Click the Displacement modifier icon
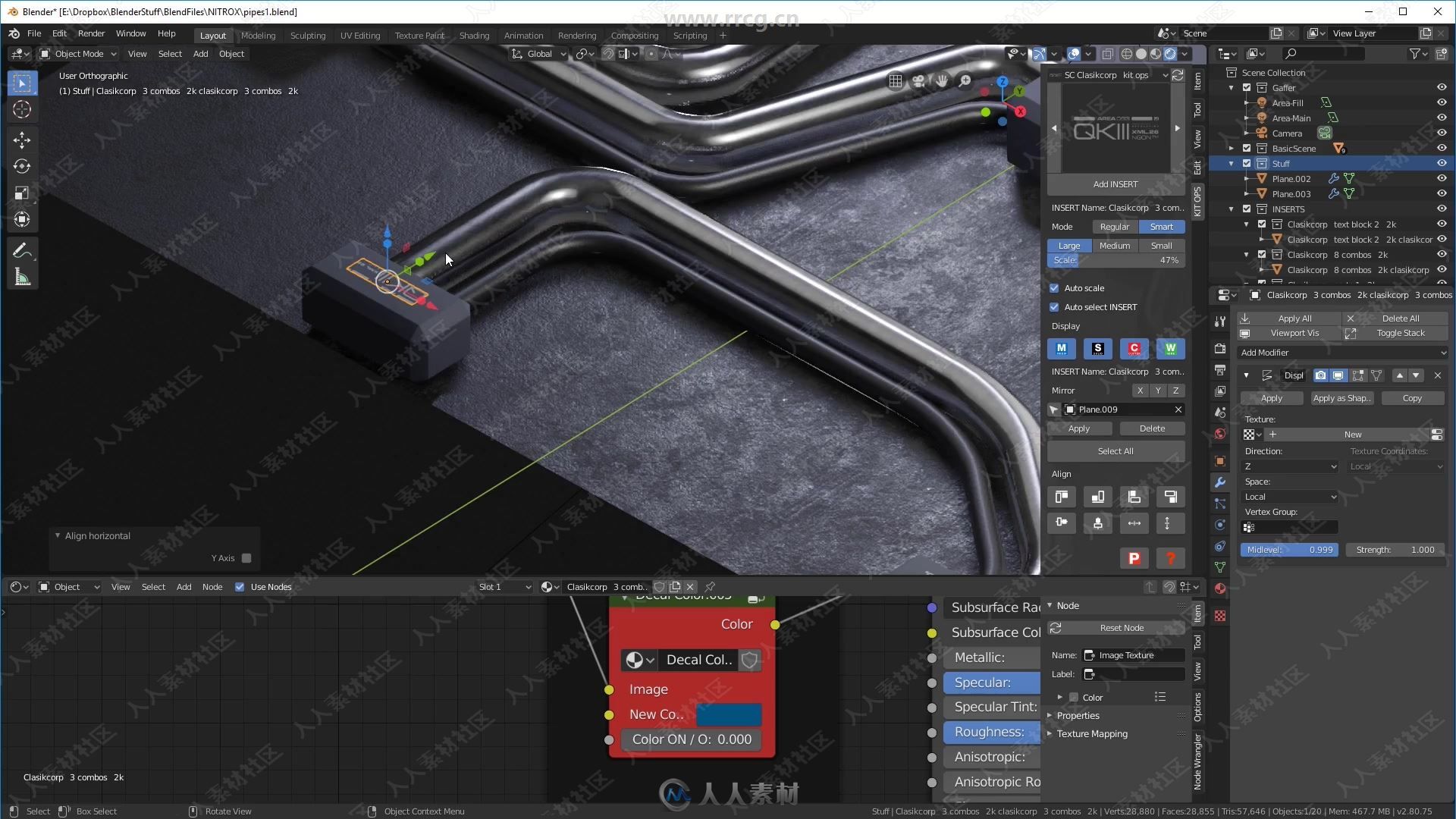The width and height of the screenshot is (1456, 819). 1266,375
